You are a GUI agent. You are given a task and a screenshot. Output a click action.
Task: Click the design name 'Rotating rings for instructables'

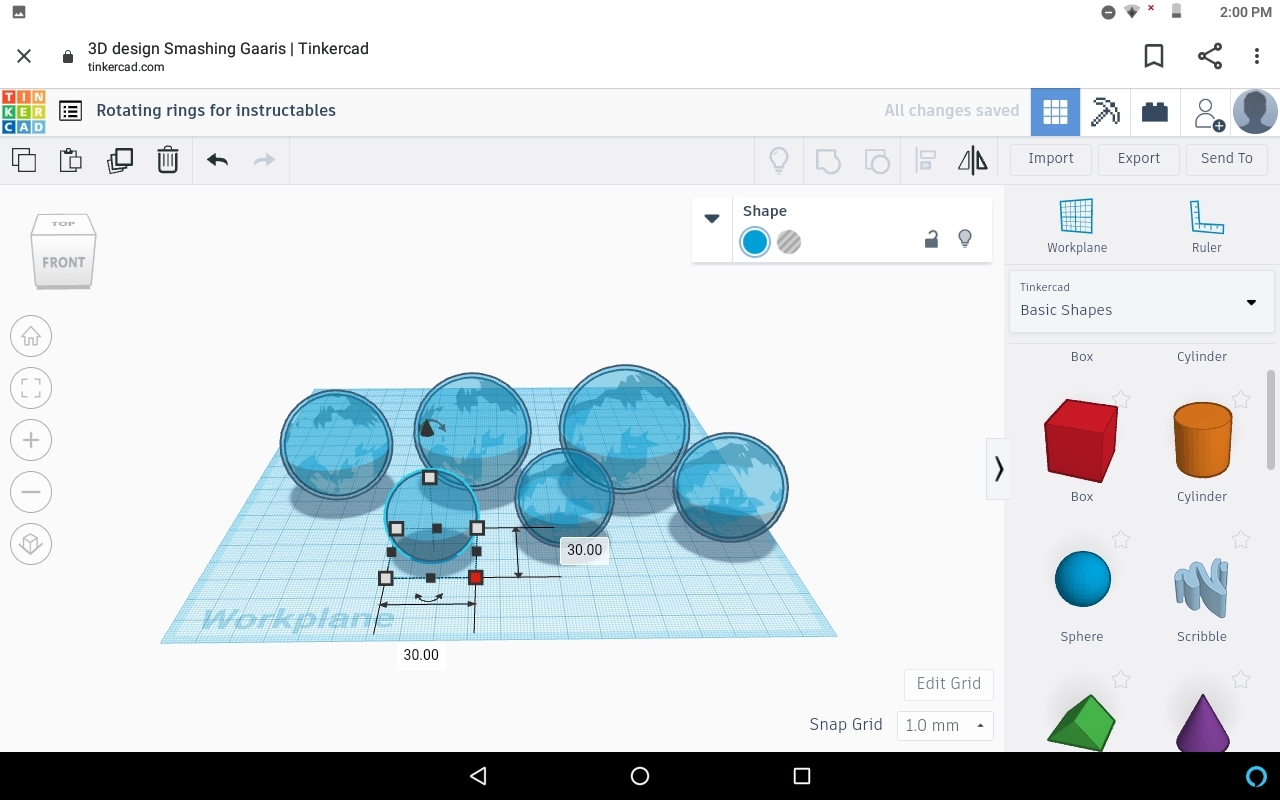(x=216, y=111)
